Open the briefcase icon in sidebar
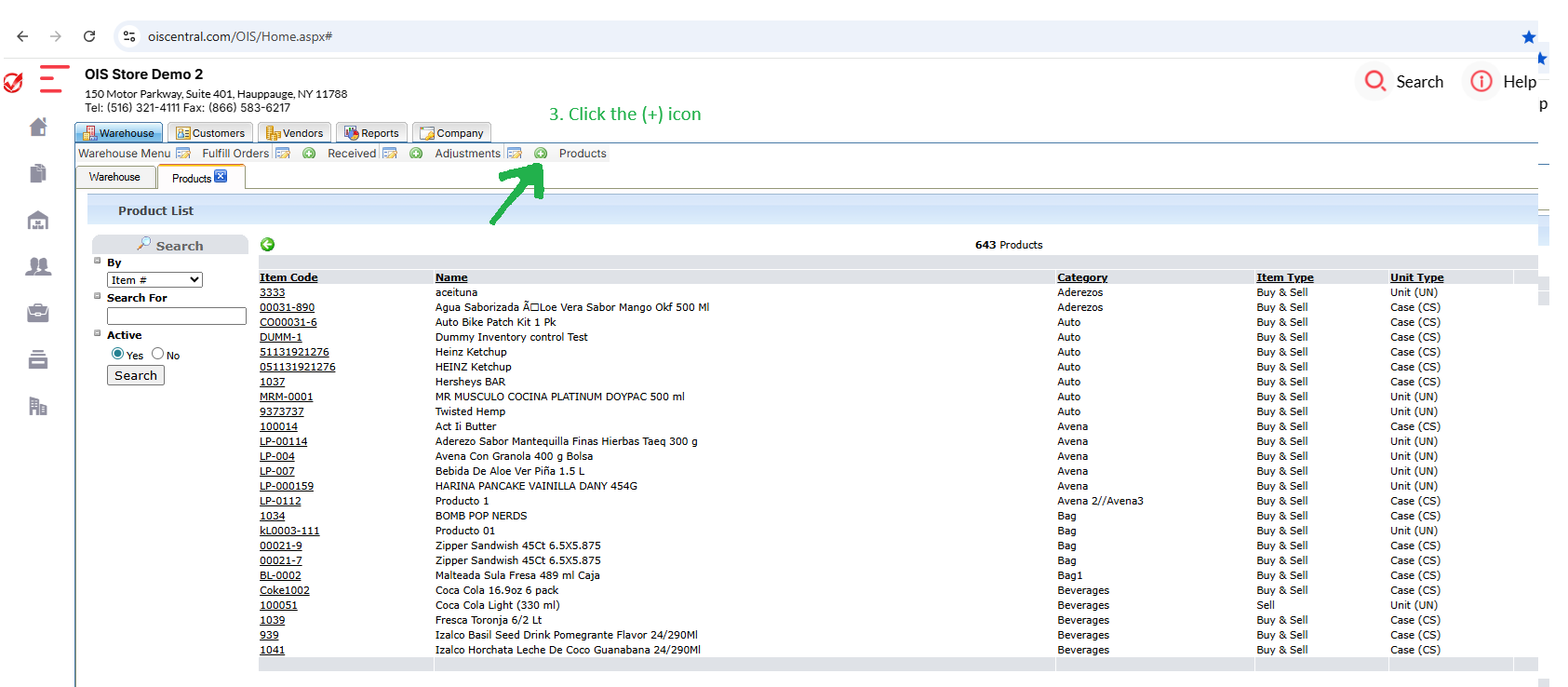This screenshot has width=1568, height=687. pyautogui.click(x=38, y=313)
